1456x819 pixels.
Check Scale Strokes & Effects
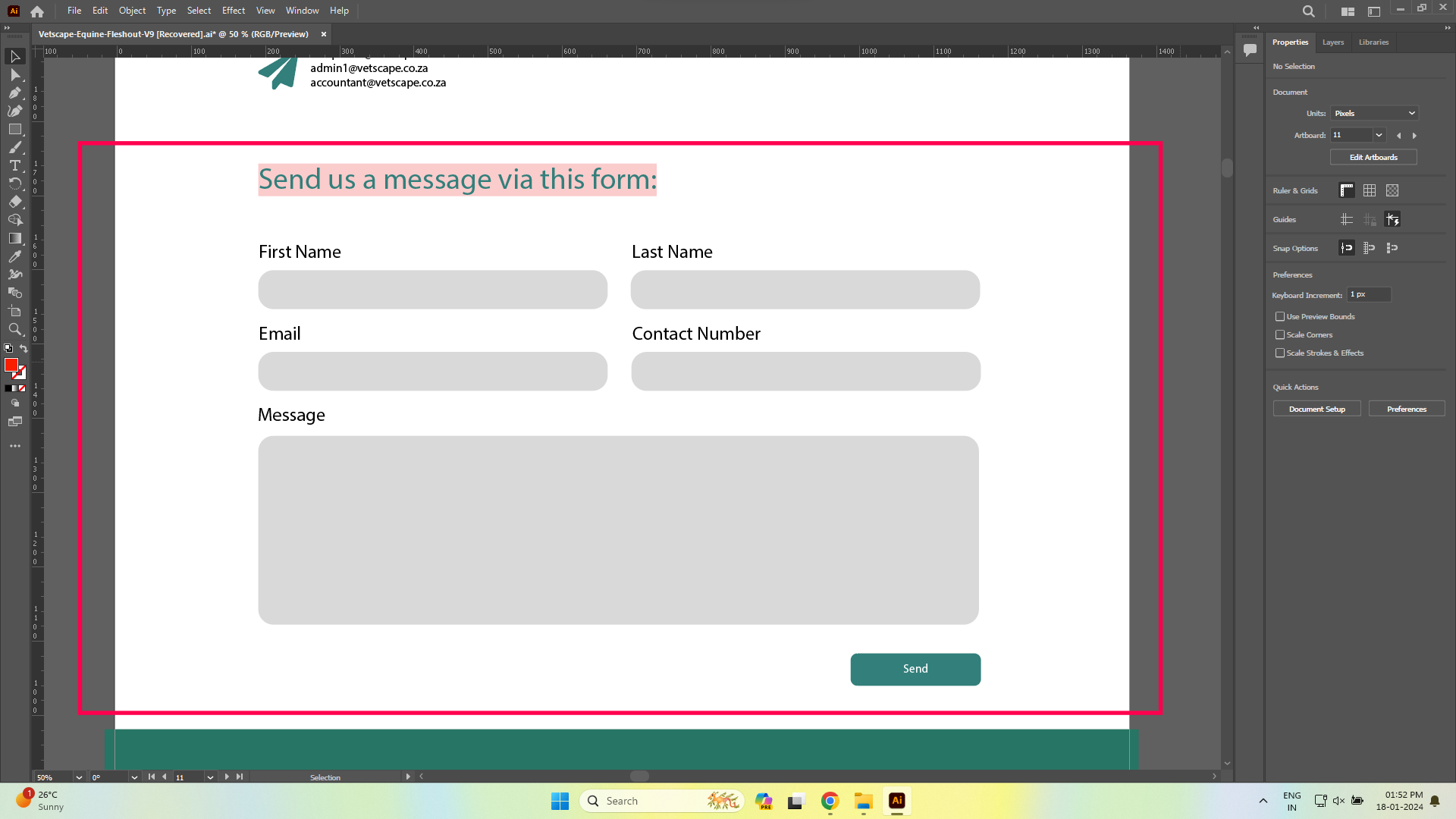pos(1280,353)
